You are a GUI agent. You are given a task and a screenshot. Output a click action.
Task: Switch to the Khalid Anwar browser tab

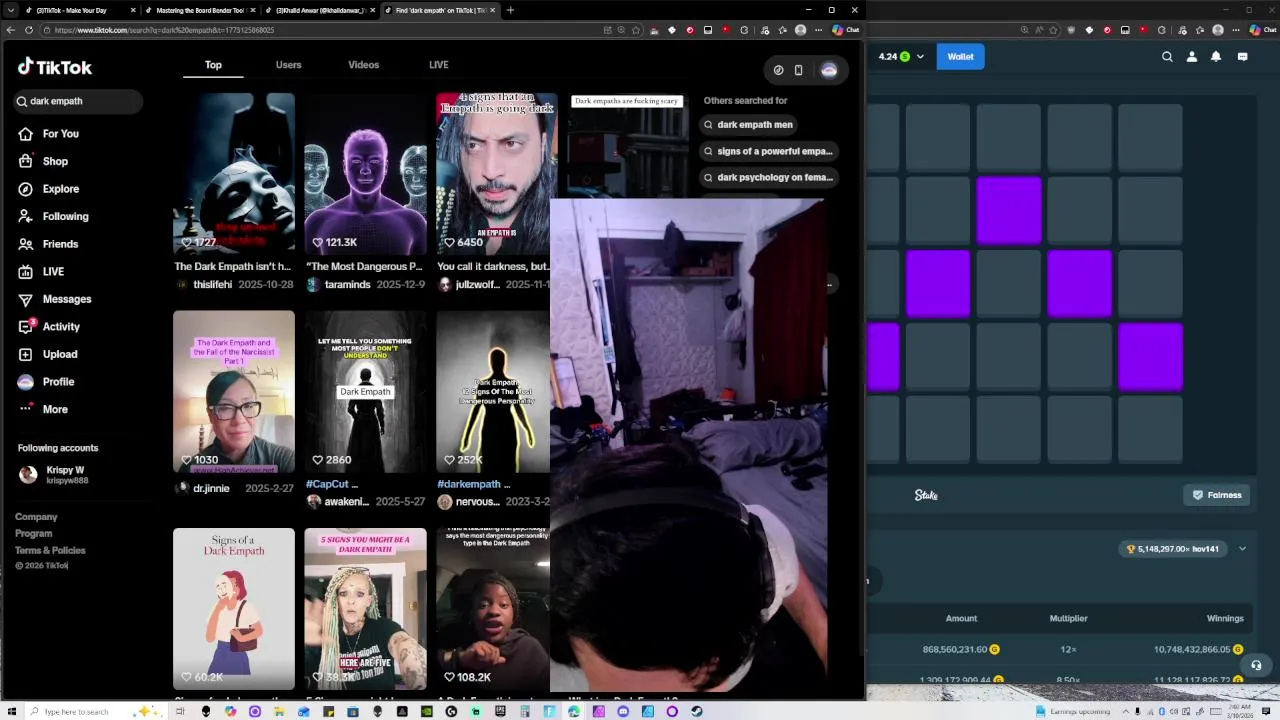click(319, 10)
